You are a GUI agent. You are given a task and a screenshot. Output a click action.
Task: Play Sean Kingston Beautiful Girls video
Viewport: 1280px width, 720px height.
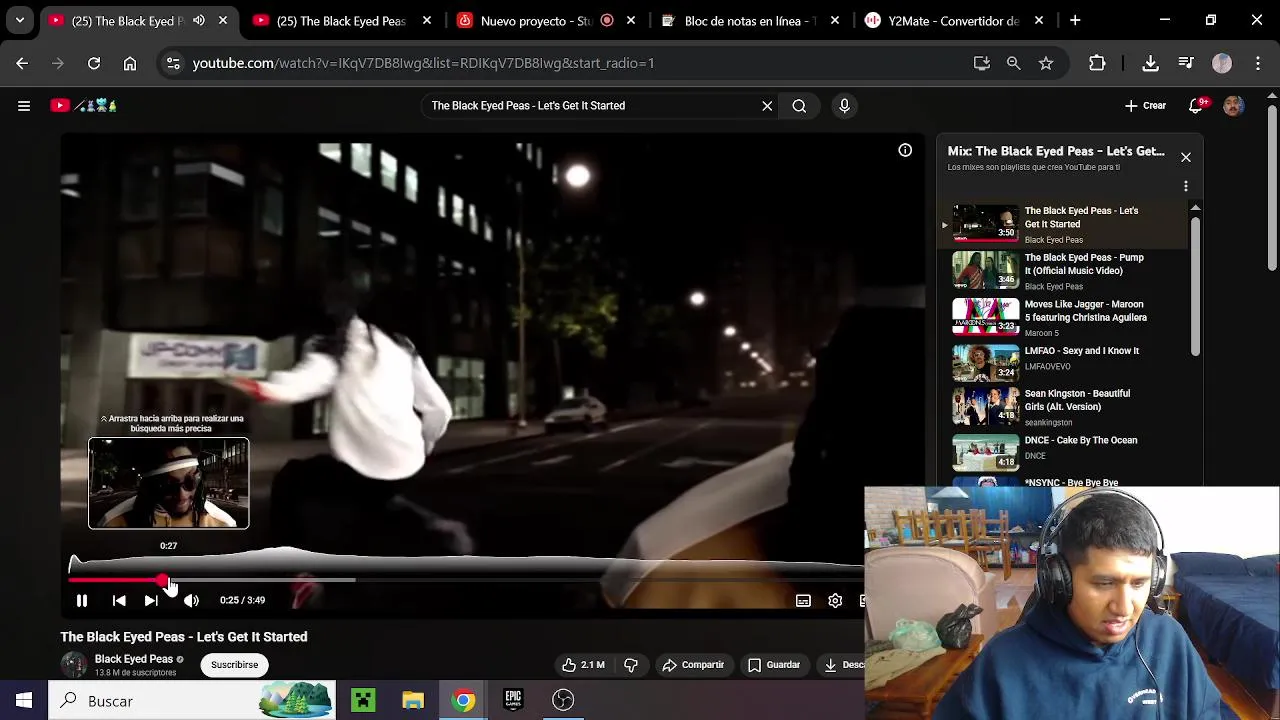[1067, 409]
